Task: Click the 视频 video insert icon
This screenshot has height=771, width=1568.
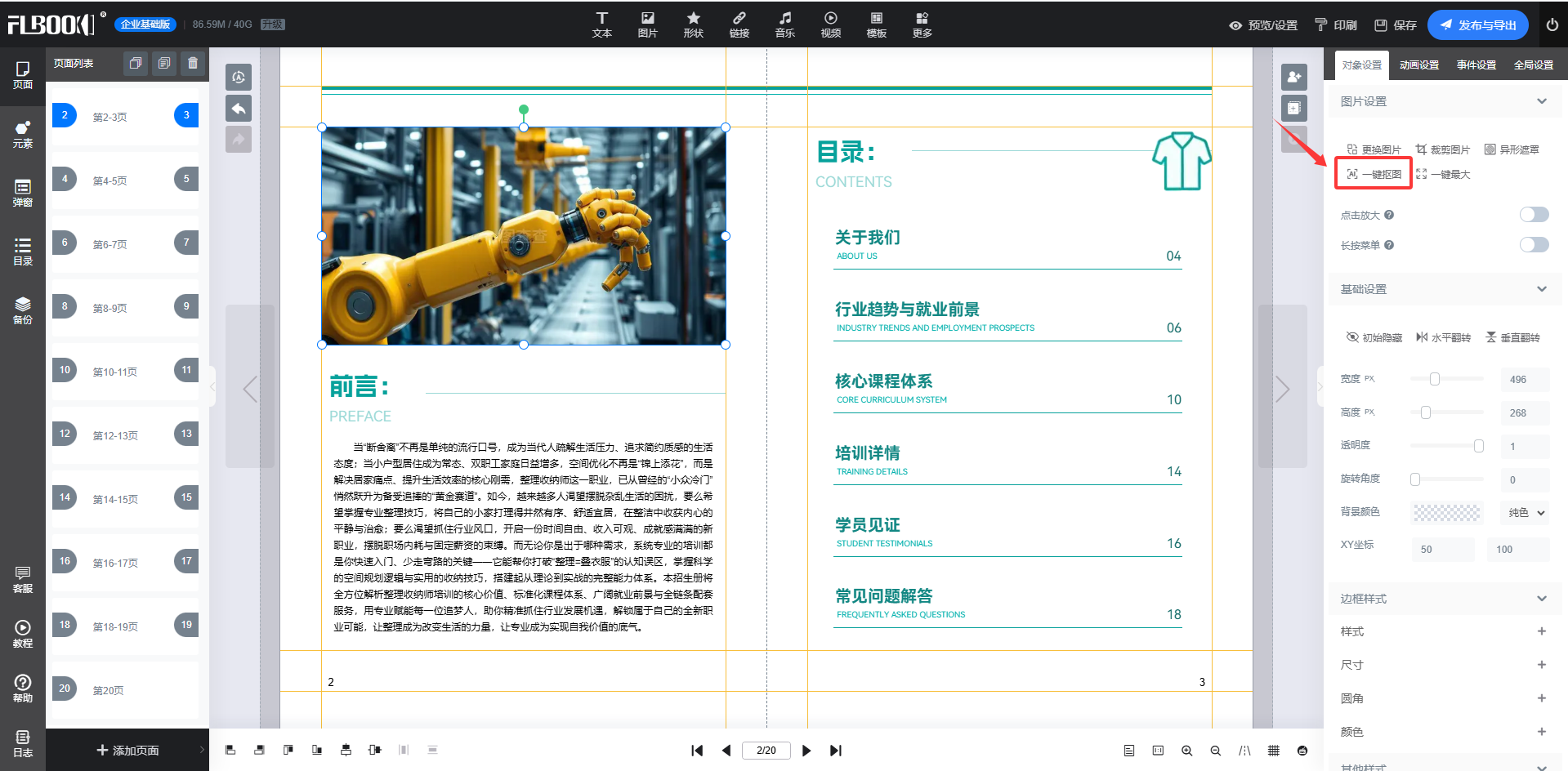Action: click(830, 24)
